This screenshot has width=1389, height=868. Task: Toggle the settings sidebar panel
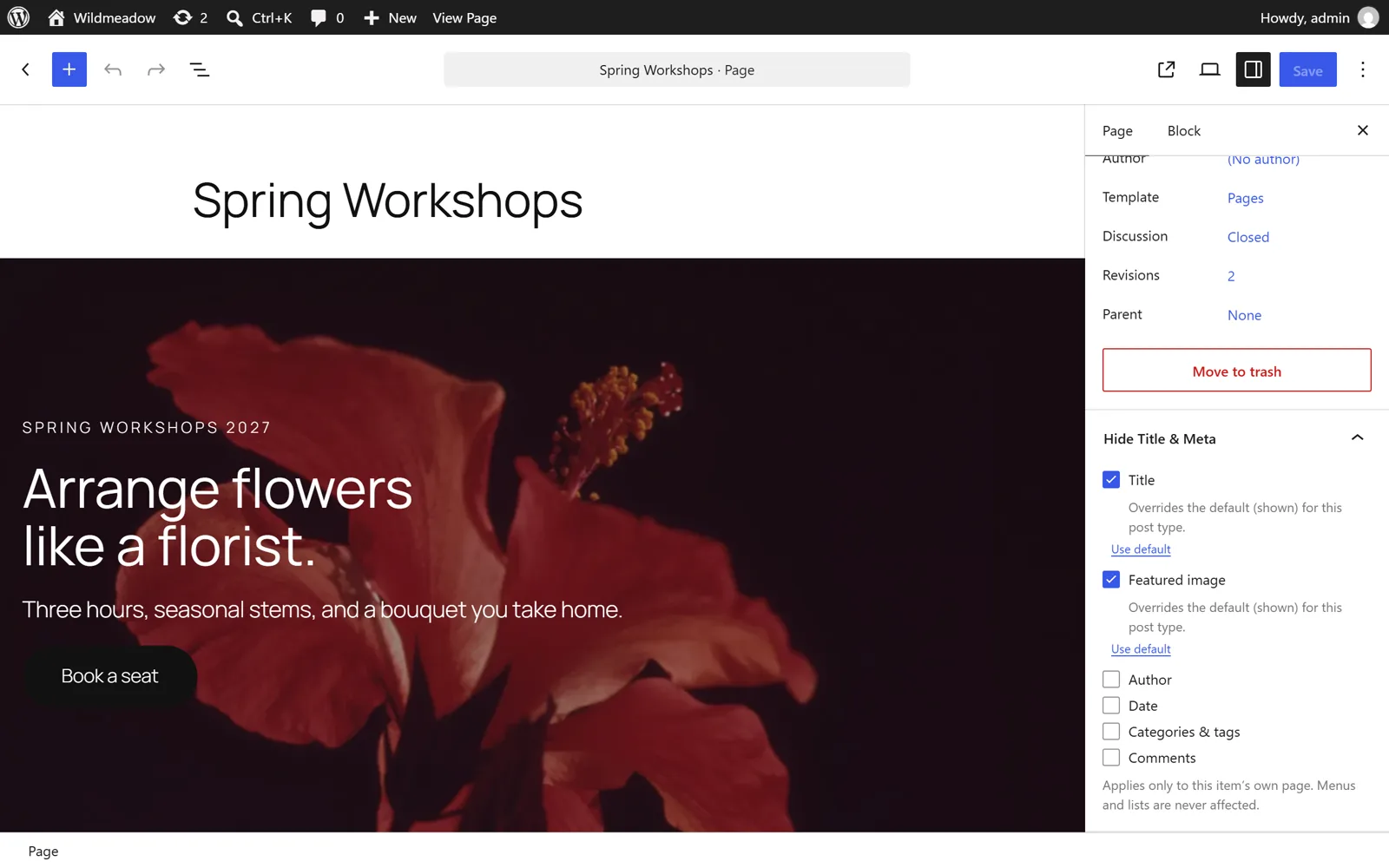[1254, 69]
